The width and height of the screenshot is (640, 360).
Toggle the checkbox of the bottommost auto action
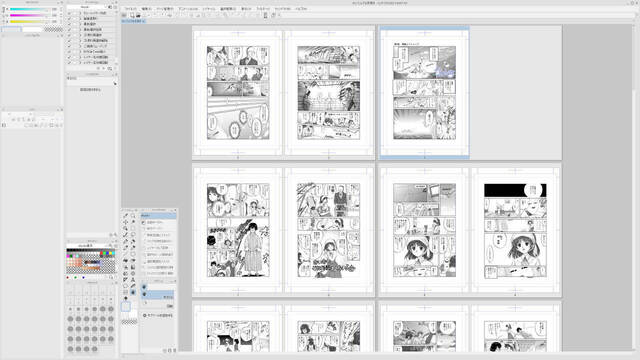click(x=69, y=62)
